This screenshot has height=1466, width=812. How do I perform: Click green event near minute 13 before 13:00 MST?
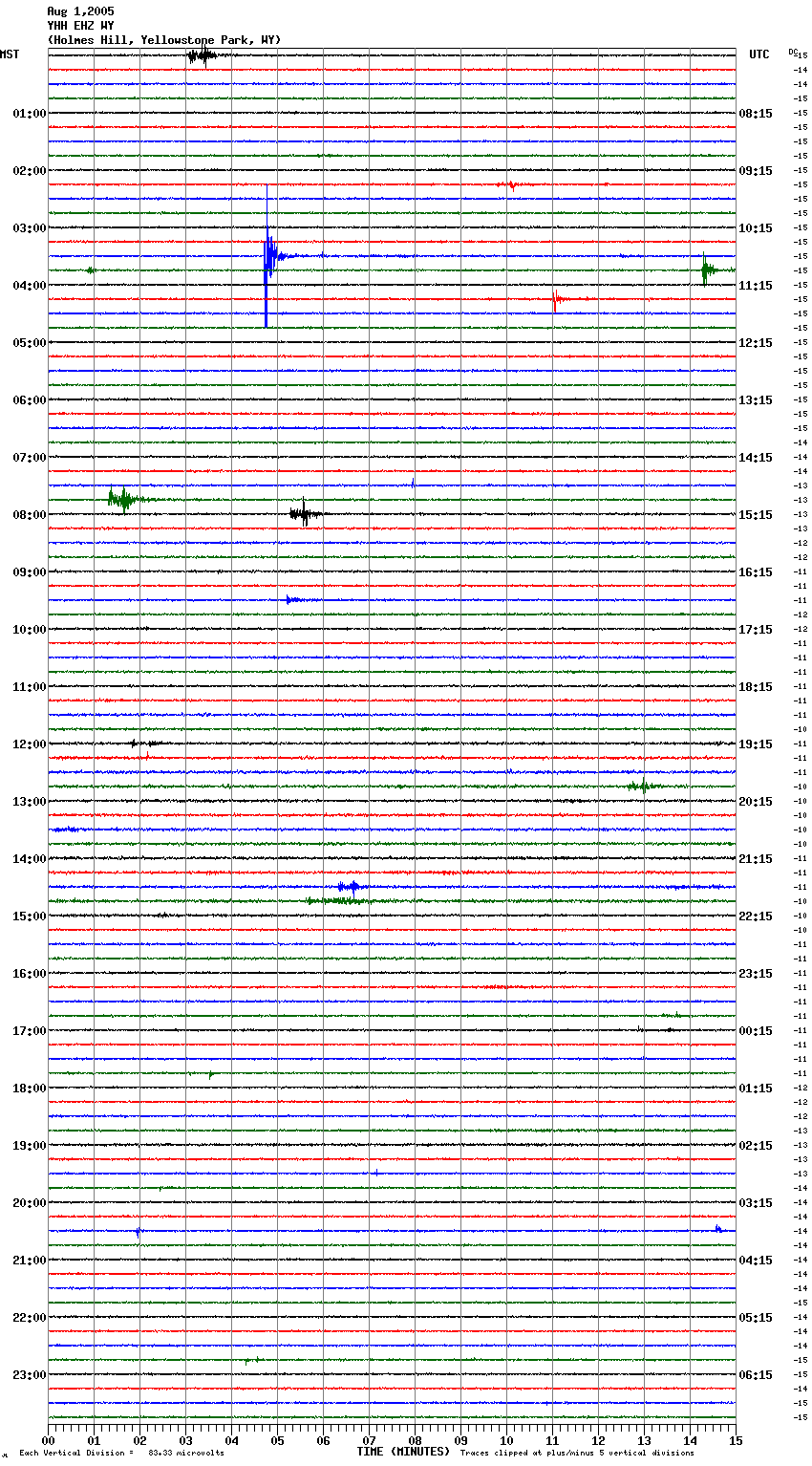[642, 787]
